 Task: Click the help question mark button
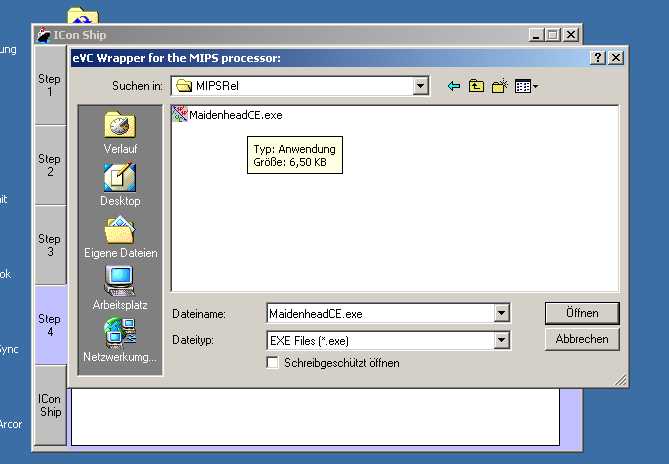pyautogui.click(x=598, y=58)
